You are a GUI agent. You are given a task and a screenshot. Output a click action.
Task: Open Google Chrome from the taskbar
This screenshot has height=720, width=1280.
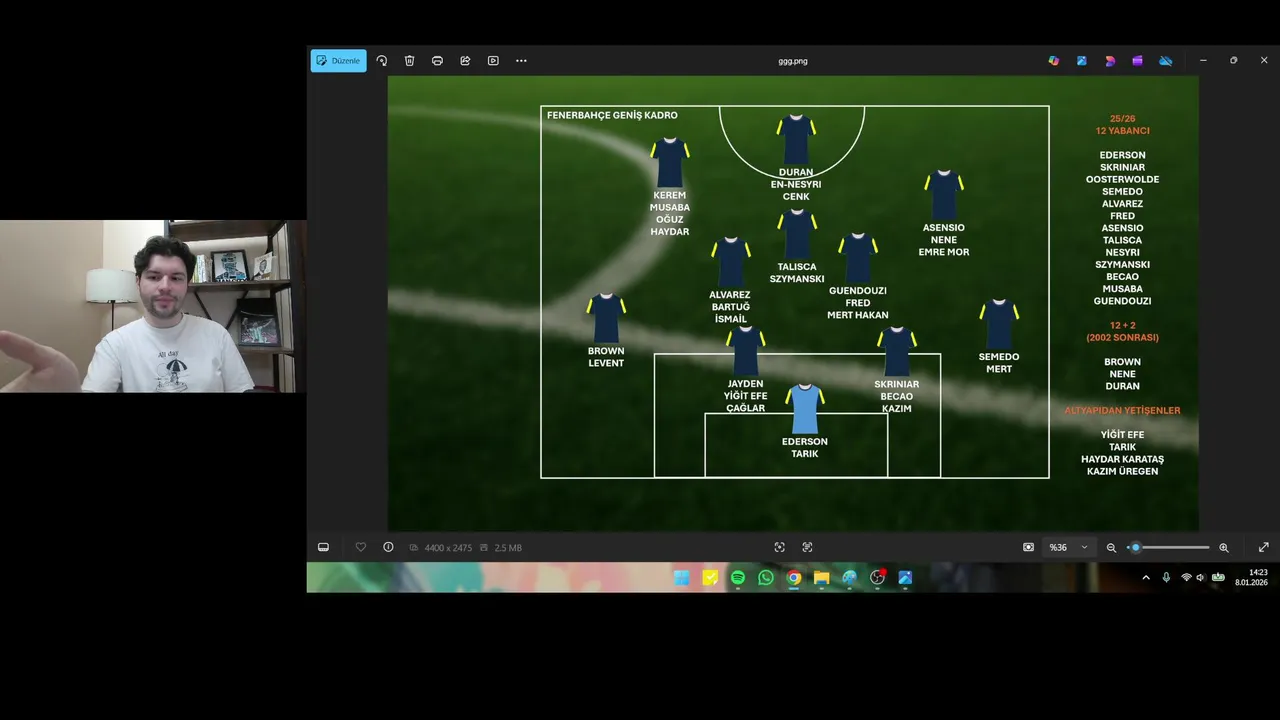pyautogui.click(x=794, y=577)
